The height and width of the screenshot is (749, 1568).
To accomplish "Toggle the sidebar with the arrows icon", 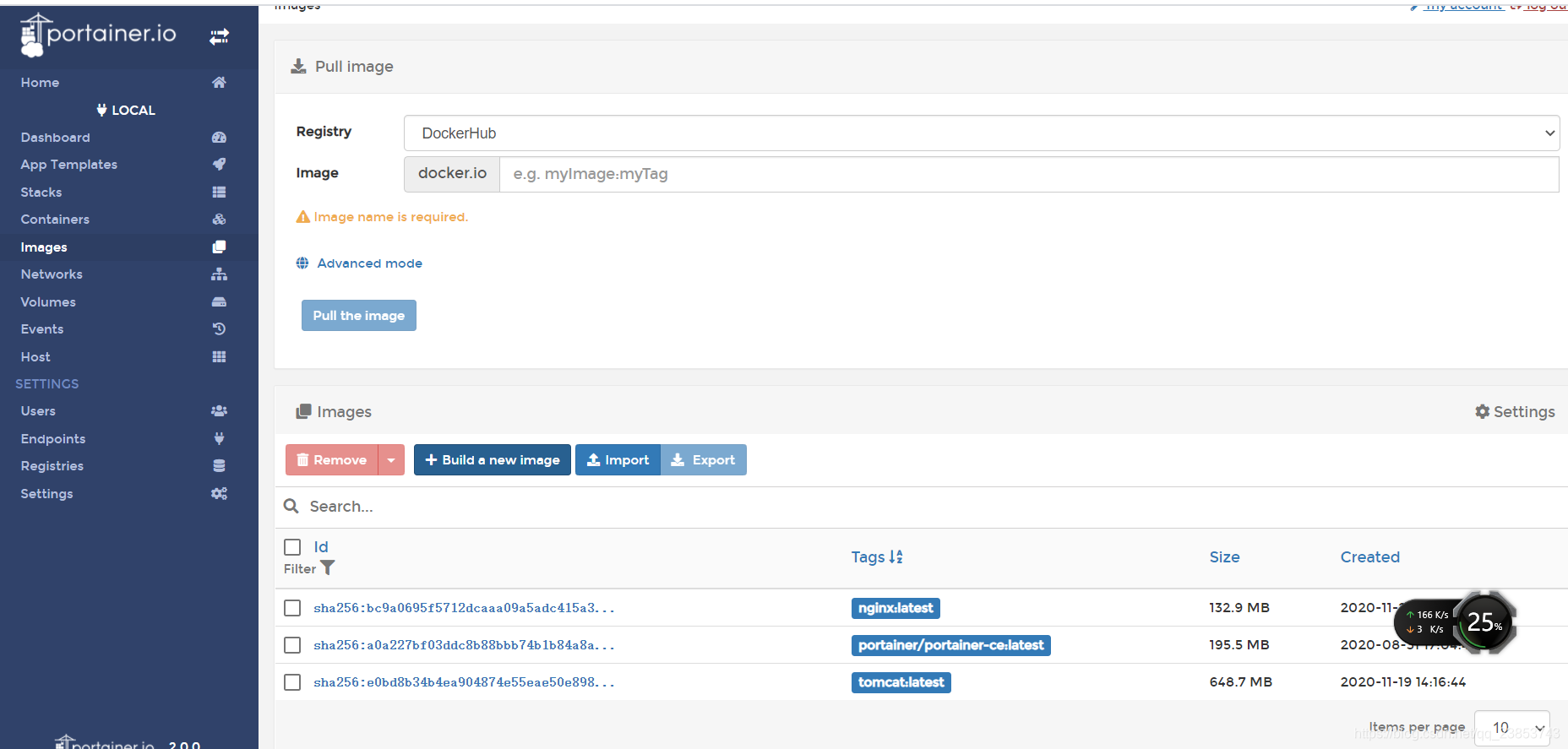I will (219, 36).
